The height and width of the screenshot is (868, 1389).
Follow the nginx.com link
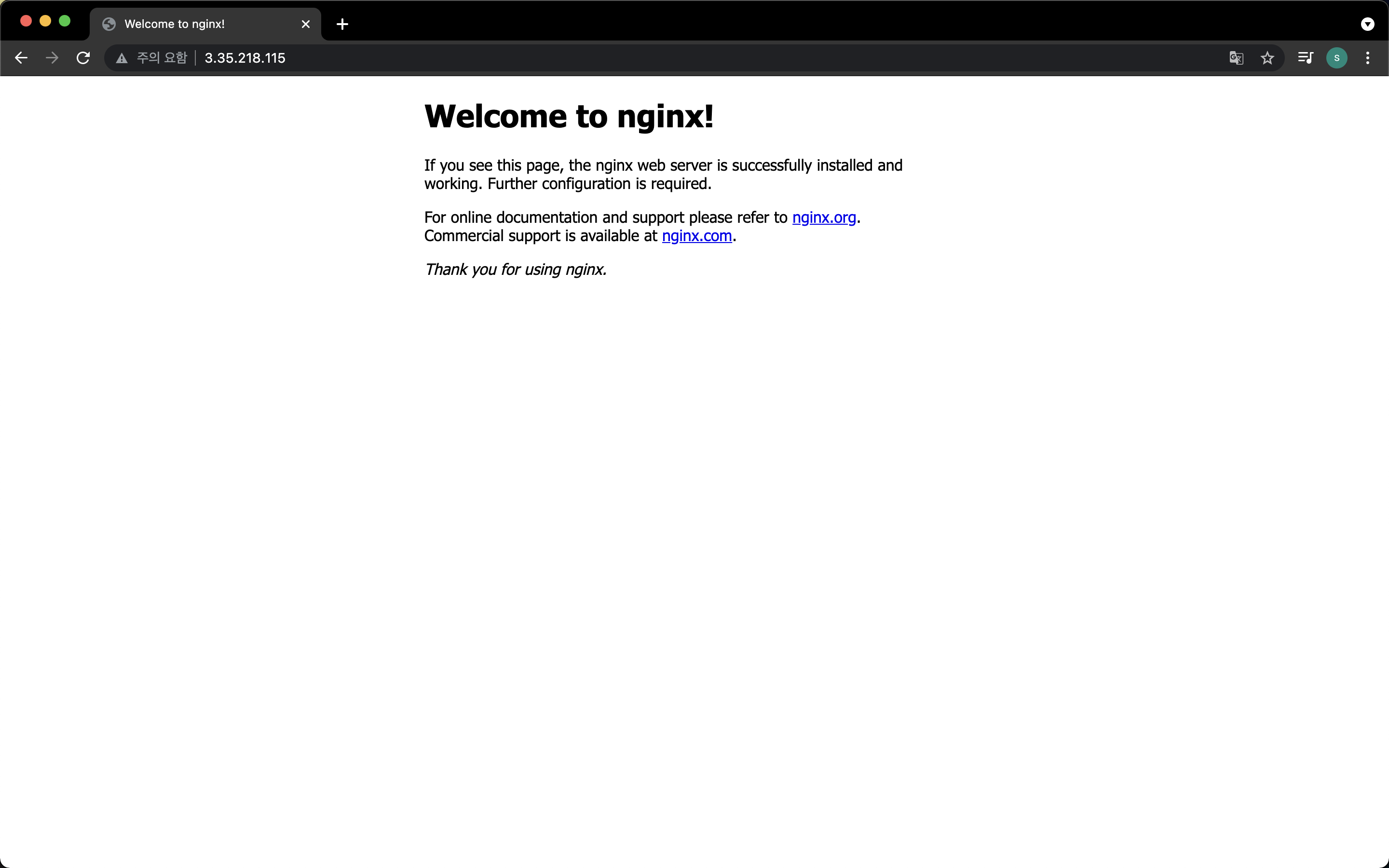tap(697, 236)
